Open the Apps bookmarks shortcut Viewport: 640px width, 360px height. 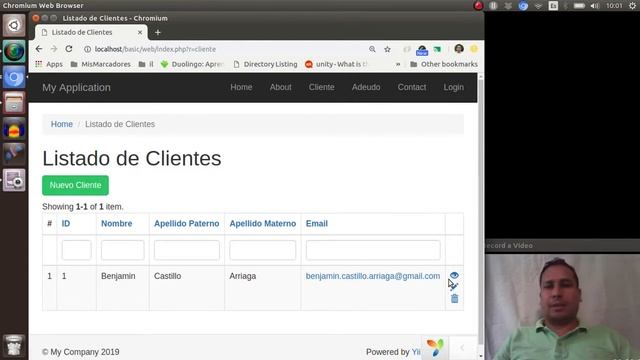click(x=49, y=64)
